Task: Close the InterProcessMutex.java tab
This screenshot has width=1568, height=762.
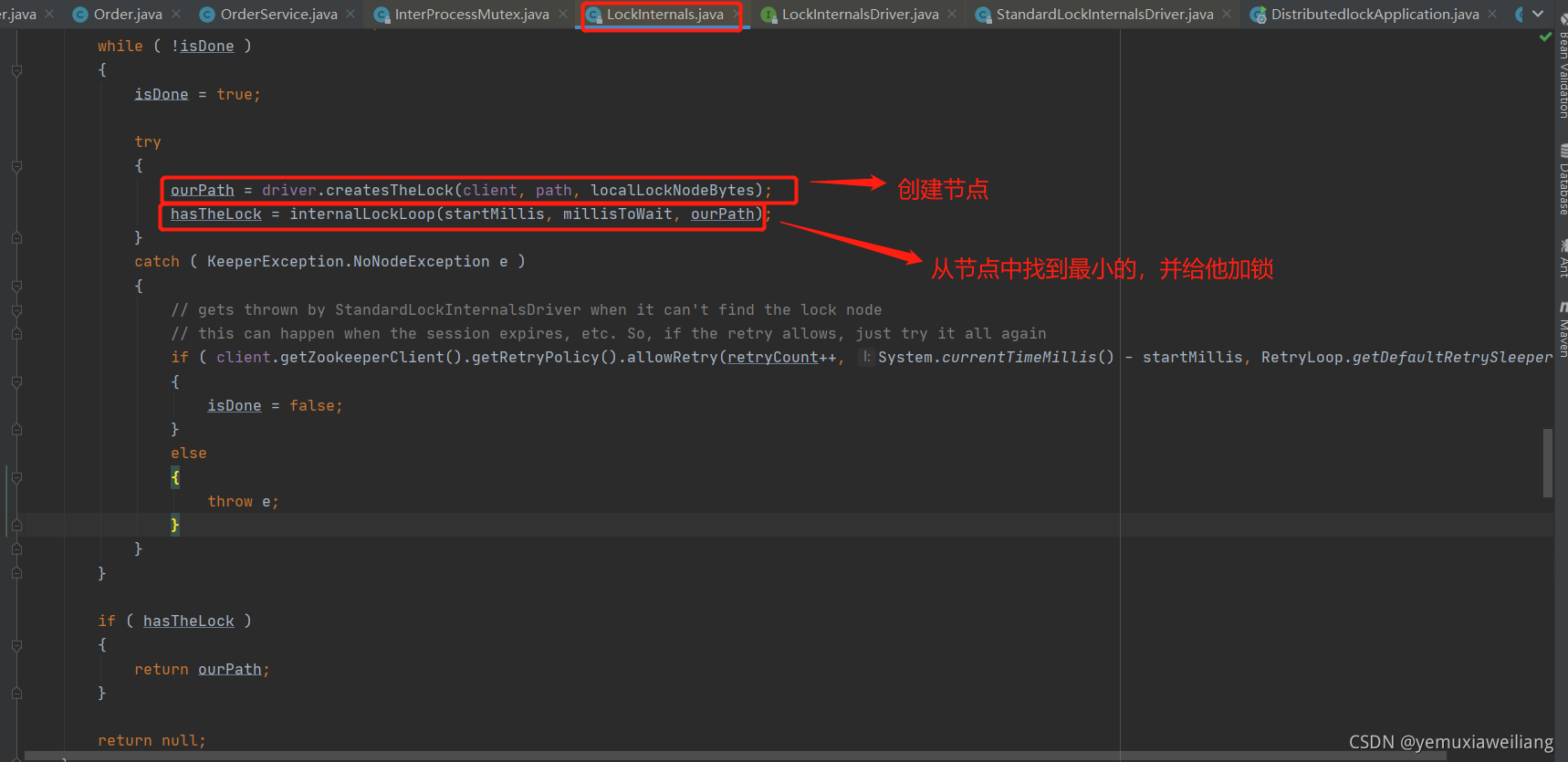Action: pos(563,14)
